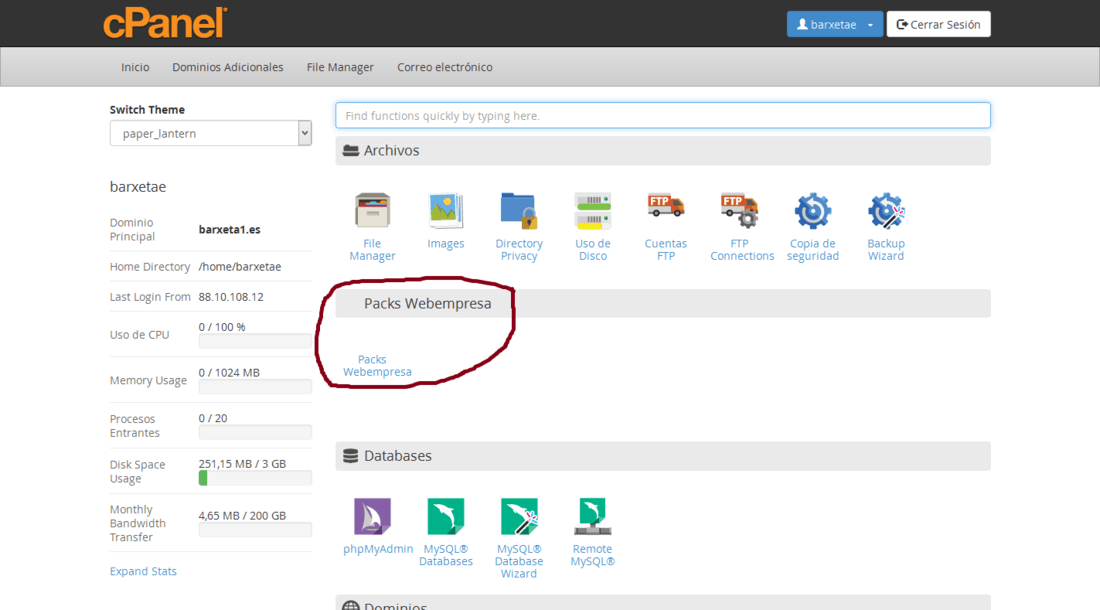Open the barxetae user dropdown
The height and width of the screenshot is (610, 1100).
834,25
